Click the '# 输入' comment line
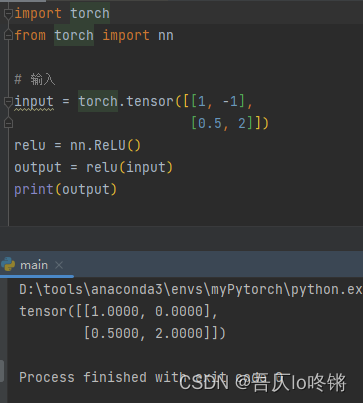The image size is (363, 403). [x=35, y=80]
